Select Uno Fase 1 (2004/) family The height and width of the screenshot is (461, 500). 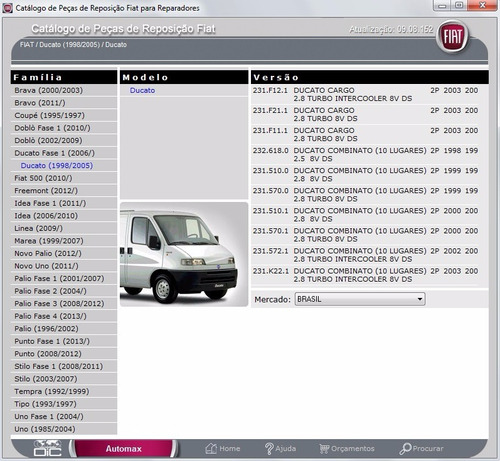(64, 417)
